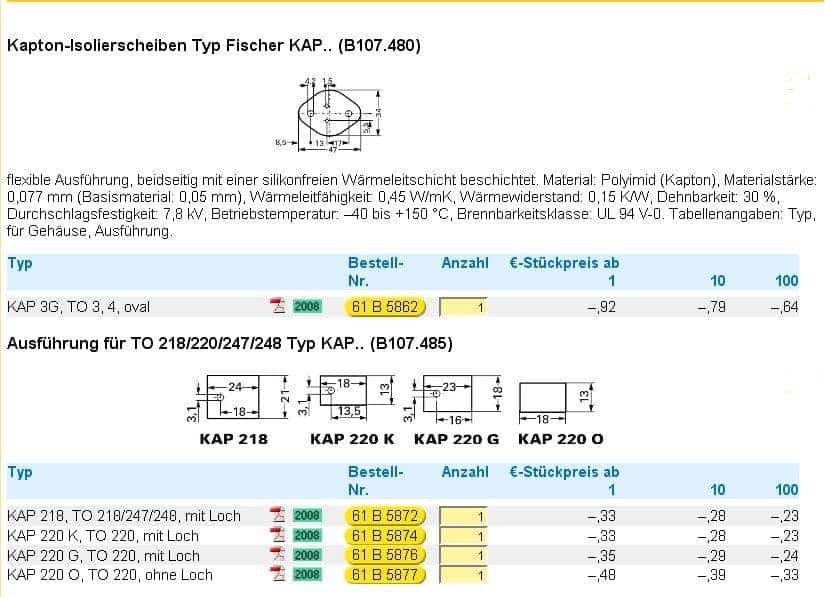Screen dimensions: 825x597
Task: Open PDF datasheet icon for KAP 220 K
Action: (x=277, y=534)
